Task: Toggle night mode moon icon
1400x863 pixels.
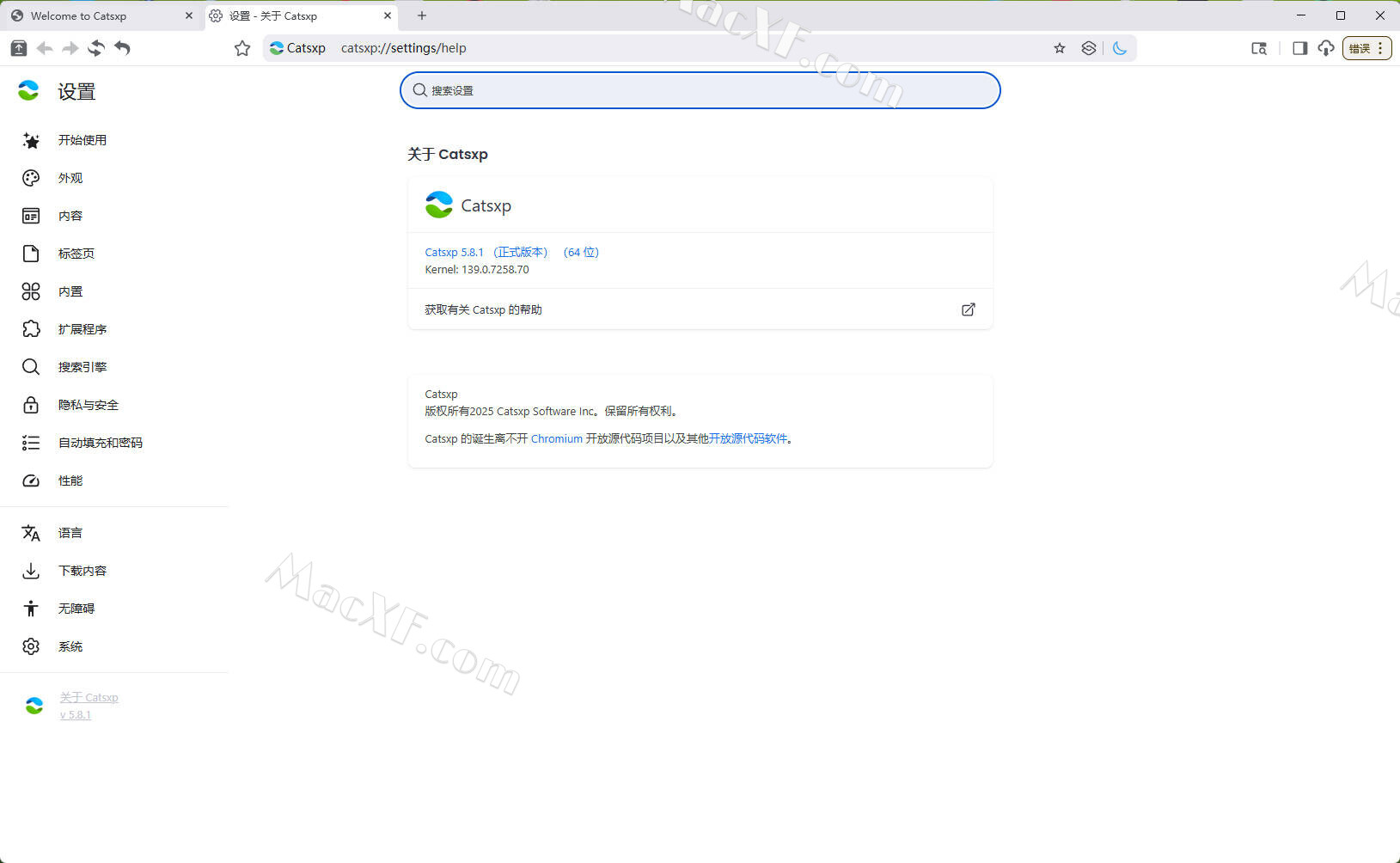Action: point(1120,48)
